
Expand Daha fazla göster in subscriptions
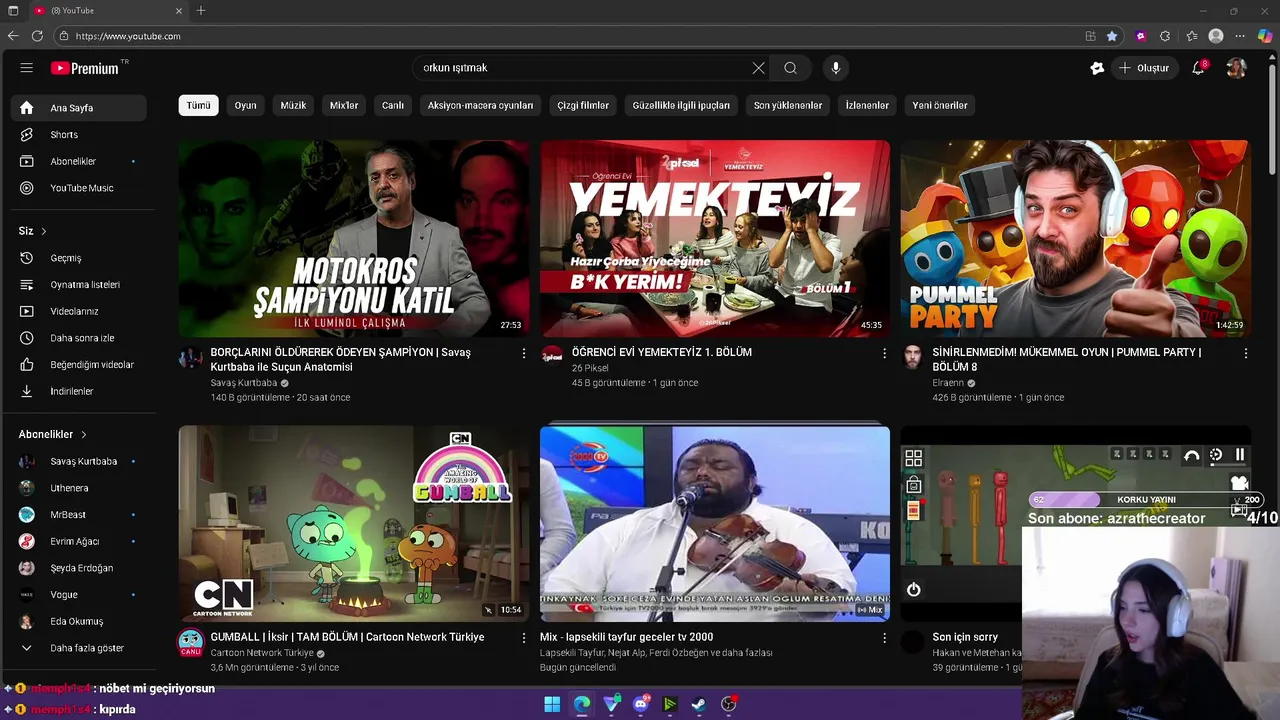tap(79, 648)
